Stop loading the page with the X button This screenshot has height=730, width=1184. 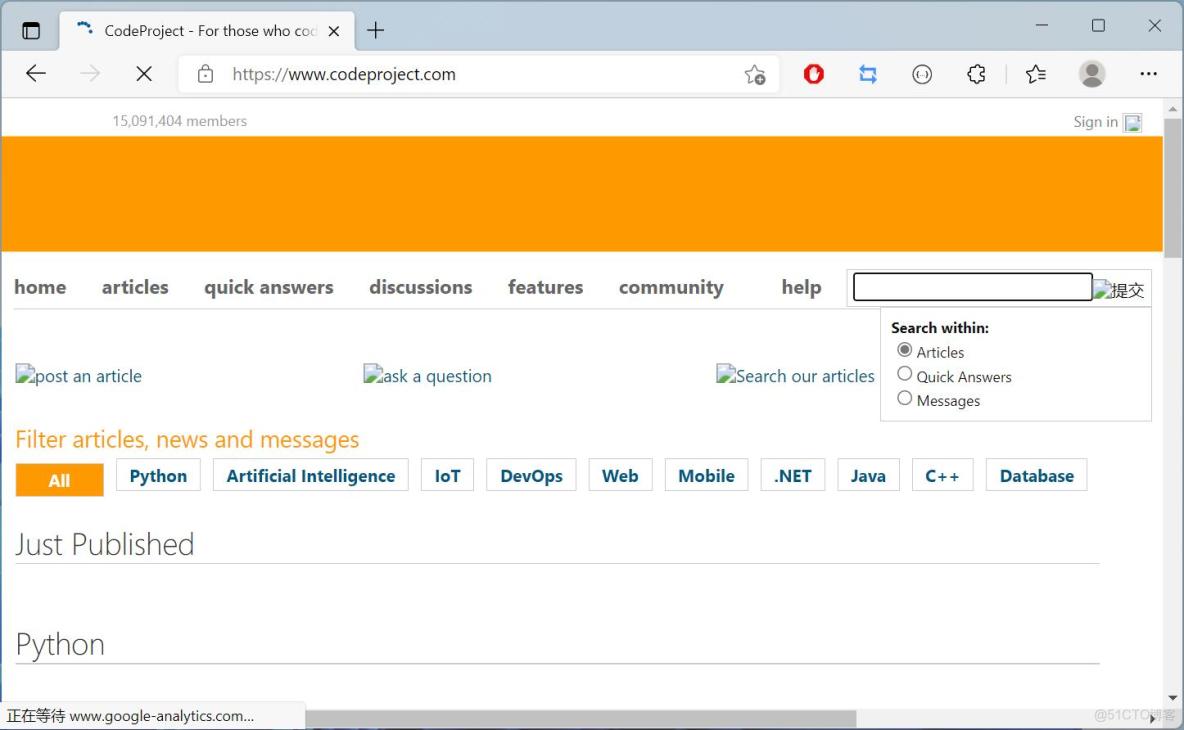tap(143, 74)
